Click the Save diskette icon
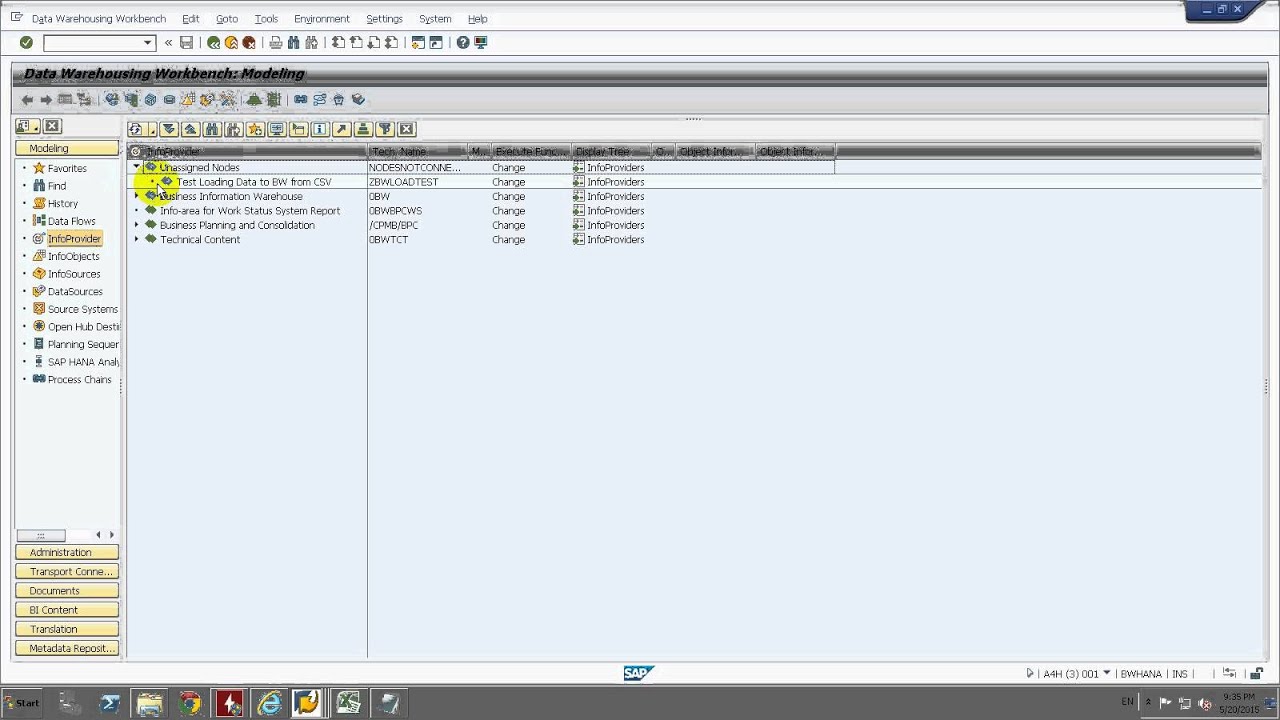 (186, 43)
